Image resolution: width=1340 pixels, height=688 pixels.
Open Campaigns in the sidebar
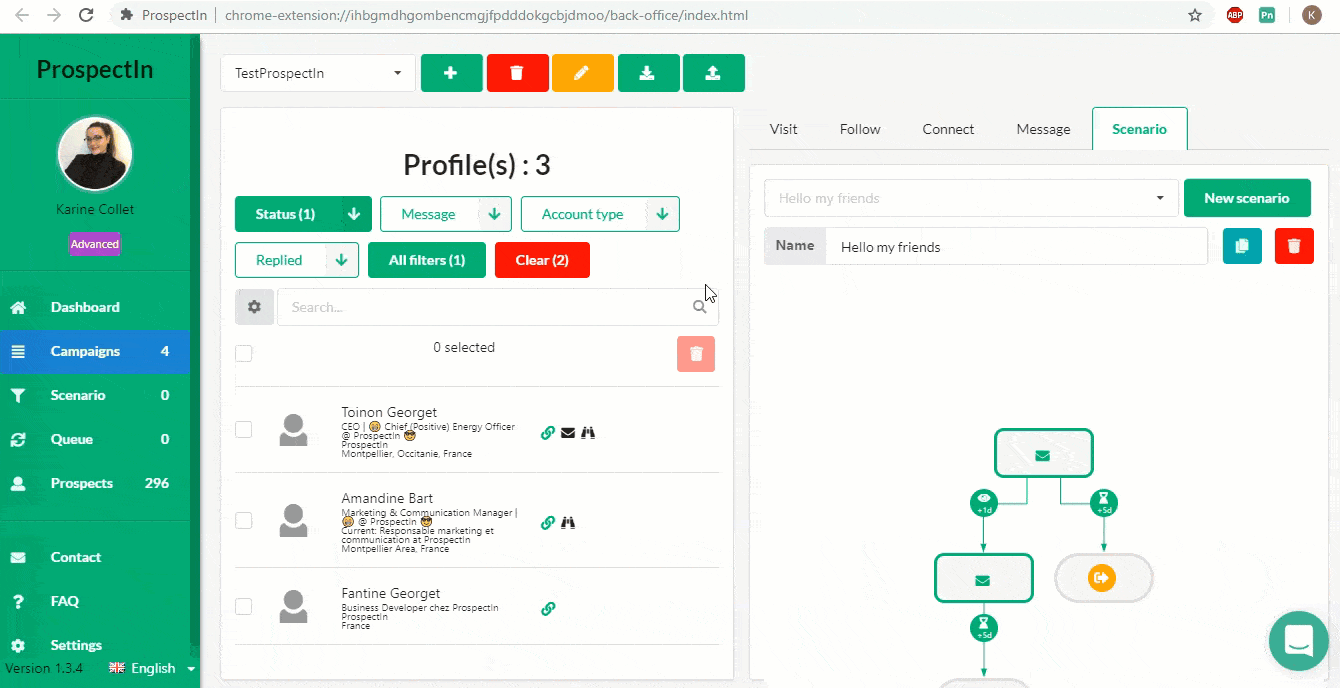click(x=95, y=351)
